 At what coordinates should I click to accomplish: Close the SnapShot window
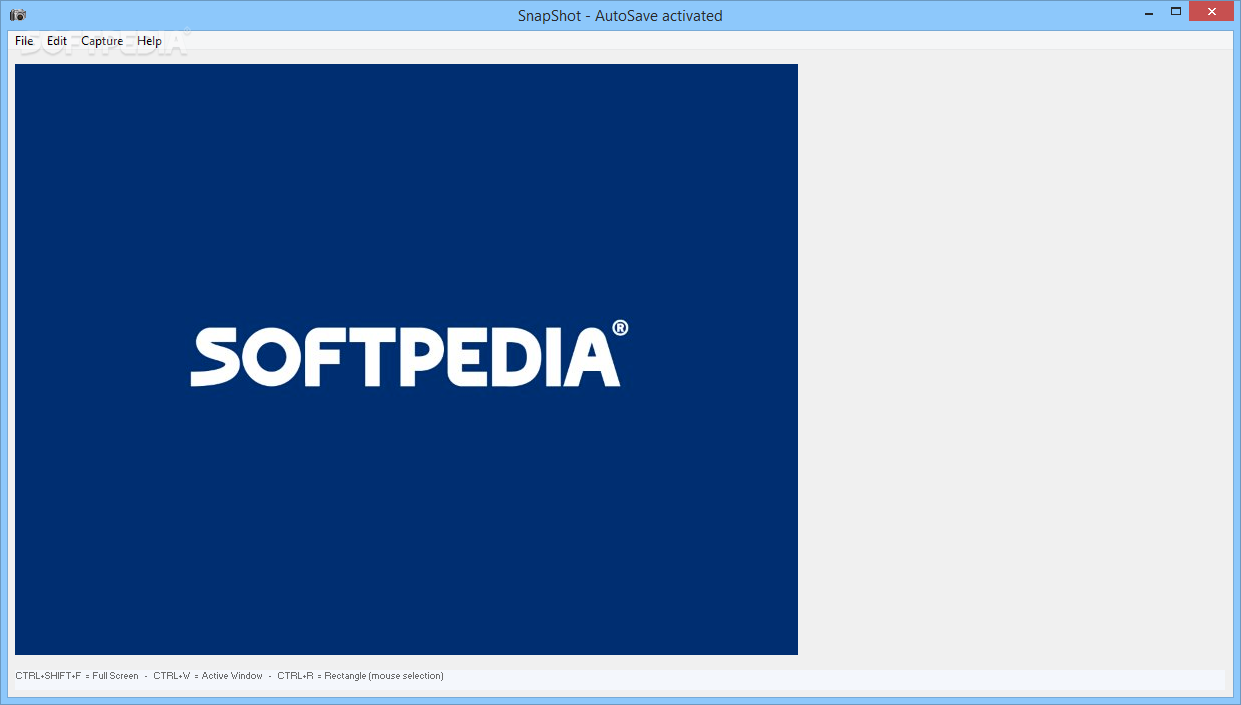pyautogui.click(x=1212, y=12)
